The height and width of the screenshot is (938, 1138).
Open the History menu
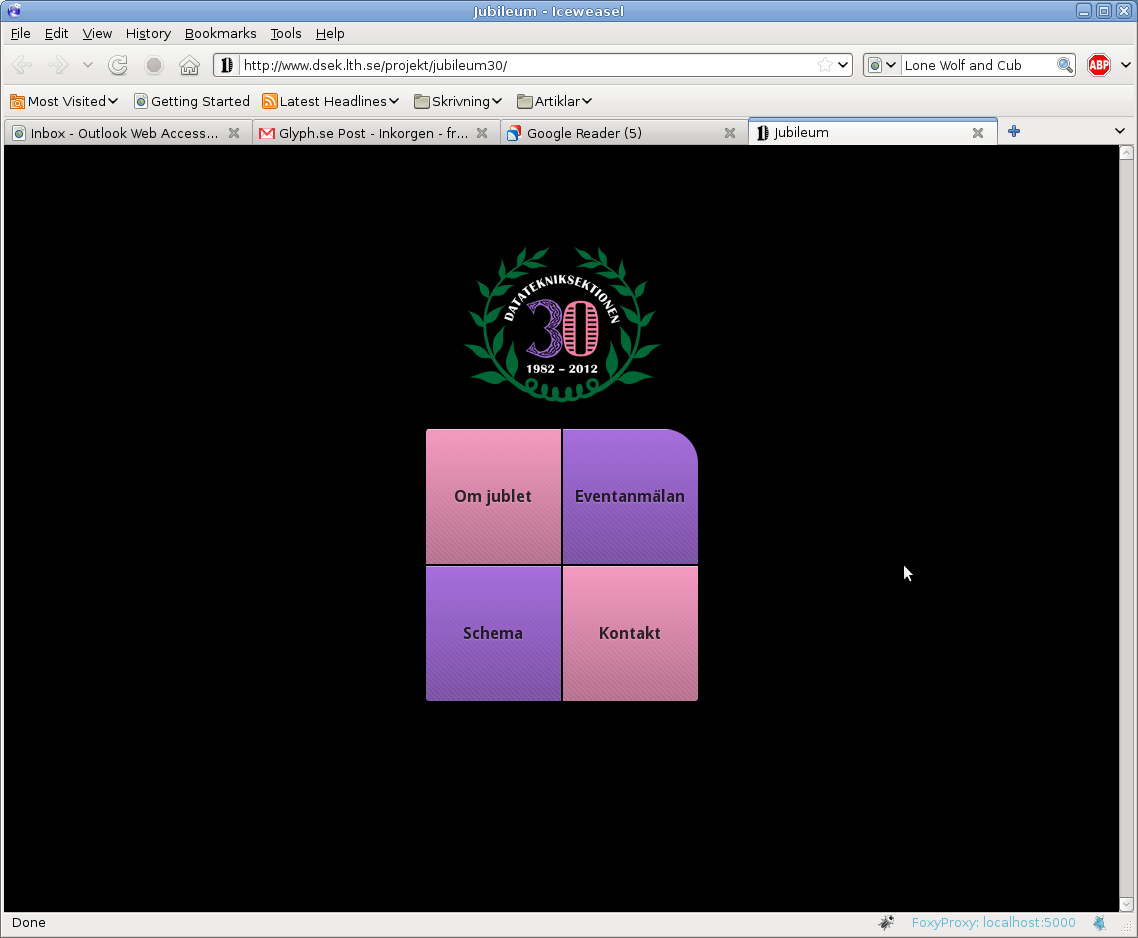pyautogui.click(x=148, y=33)
